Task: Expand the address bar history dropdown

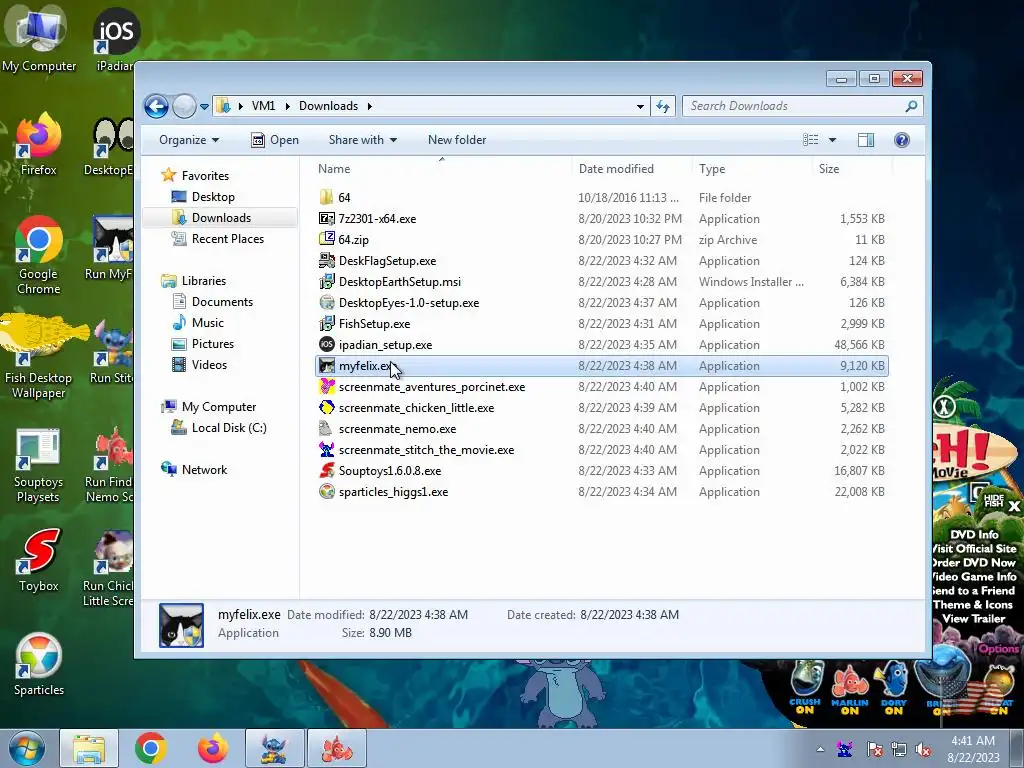Action: point(640,106)
